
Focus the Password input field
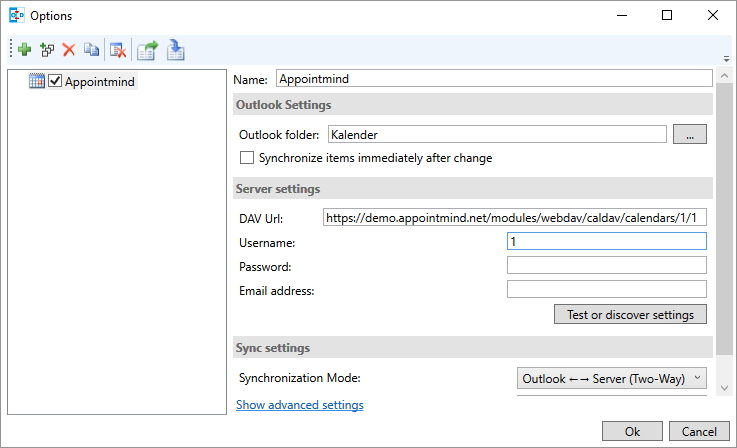(x=606, y=266)
